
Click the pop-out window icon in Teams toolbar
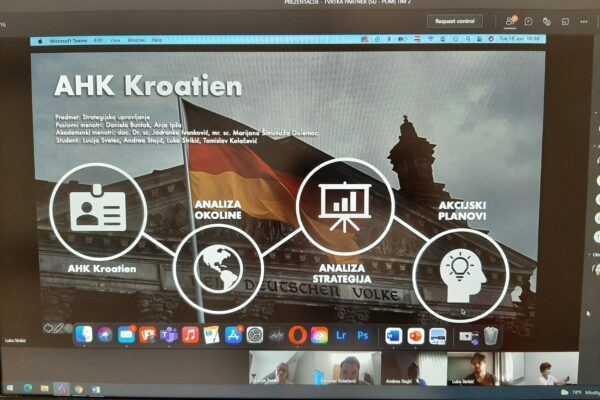click(565, 21)
